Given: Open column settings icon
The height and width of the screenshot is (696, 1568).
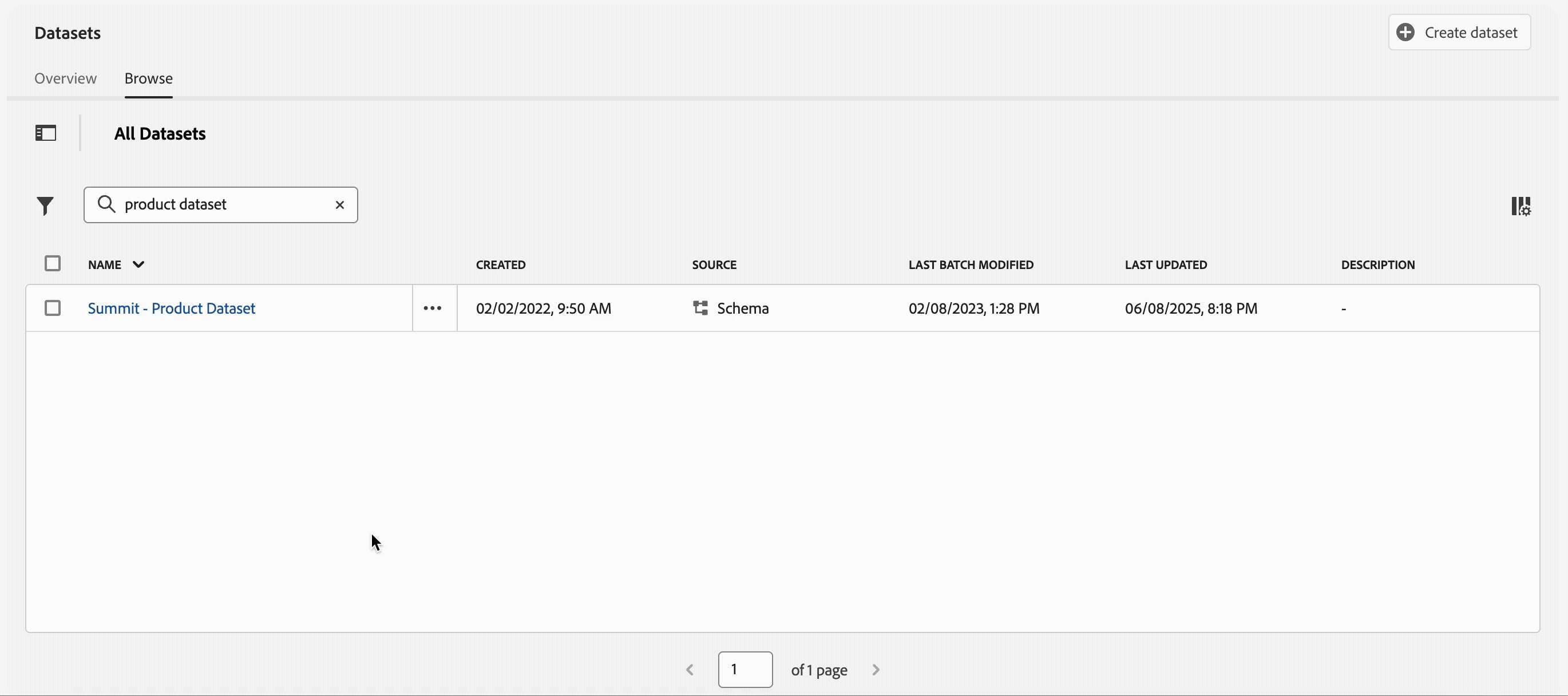Looking at the screenshot, I should (1521, 206).
